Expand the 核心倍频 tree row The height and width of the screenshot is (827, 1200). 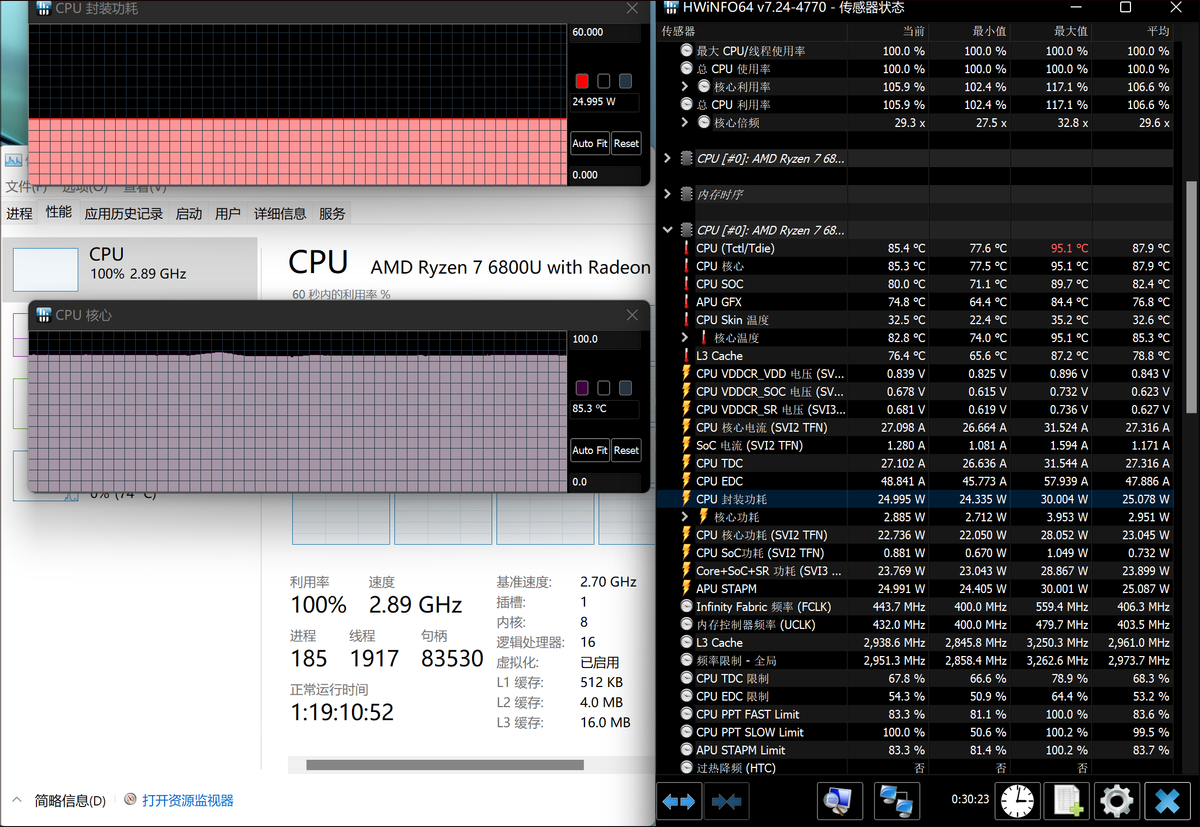pos(685,123)
